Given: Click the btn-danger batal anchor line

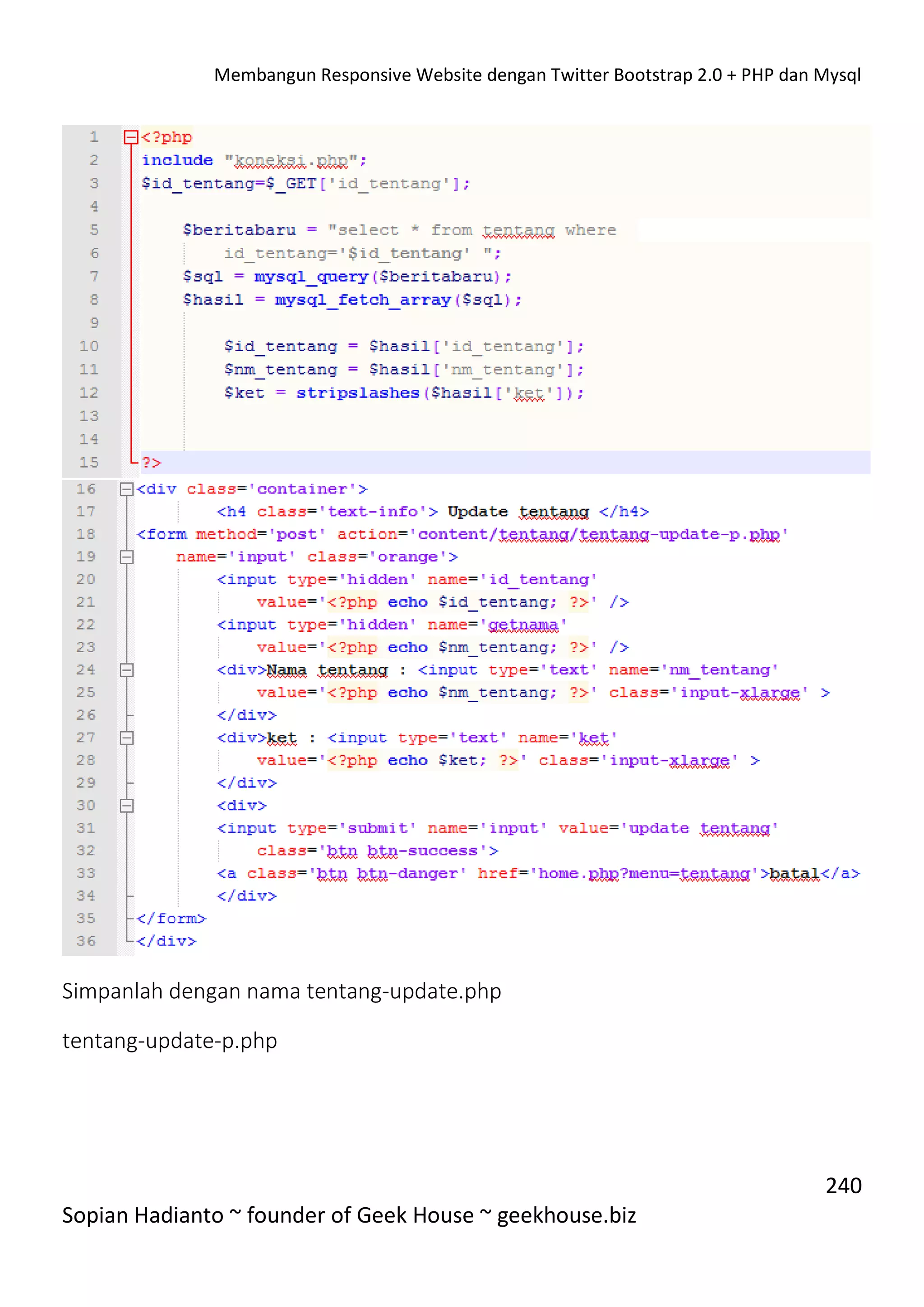Looking at the screenshot, I should pos(538,874).
